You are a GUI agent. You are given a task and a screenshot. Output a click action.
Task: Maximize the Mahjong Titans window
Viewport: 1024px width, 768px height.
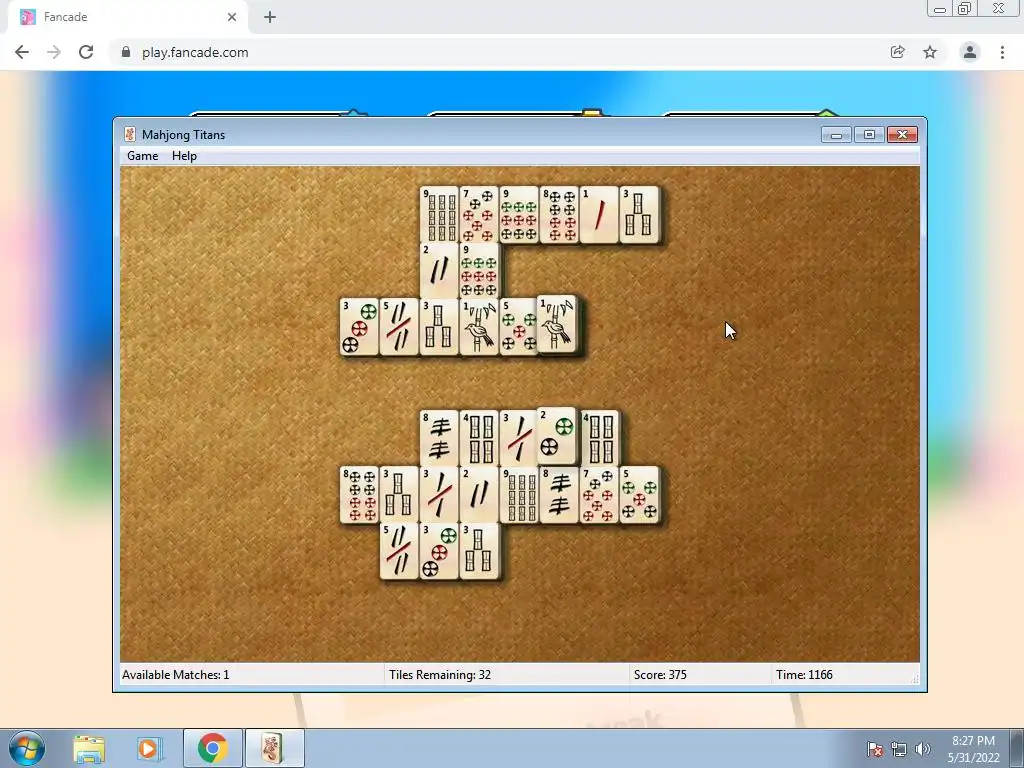click(x=869, y=135)
